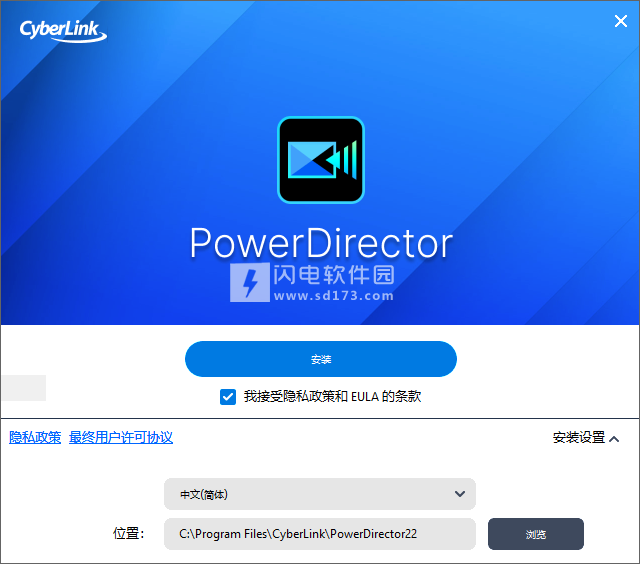Open the 隐私政策 link
The width and height of the screenshot is (640, 564).
pyautogui.click(x=35, y=437)
